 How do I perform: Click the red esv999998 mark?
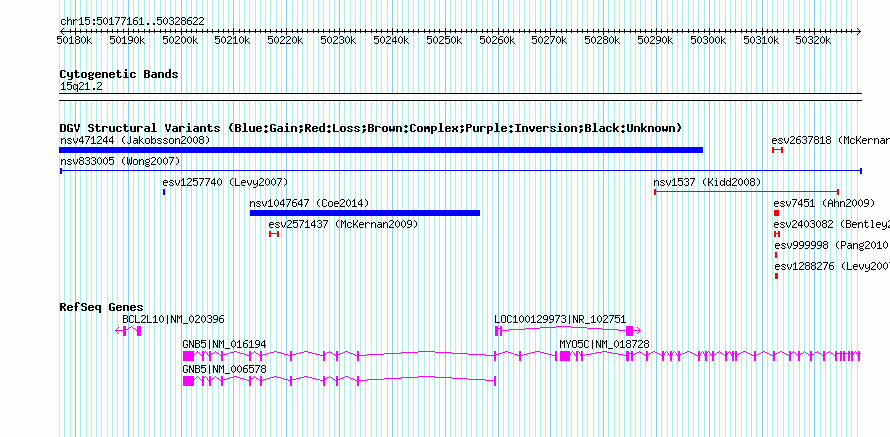[x=776, y=255]
